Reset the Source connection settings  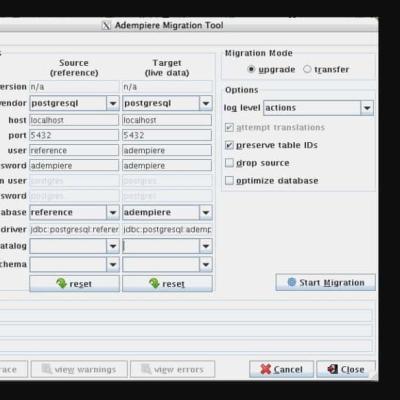pos(74,284)
